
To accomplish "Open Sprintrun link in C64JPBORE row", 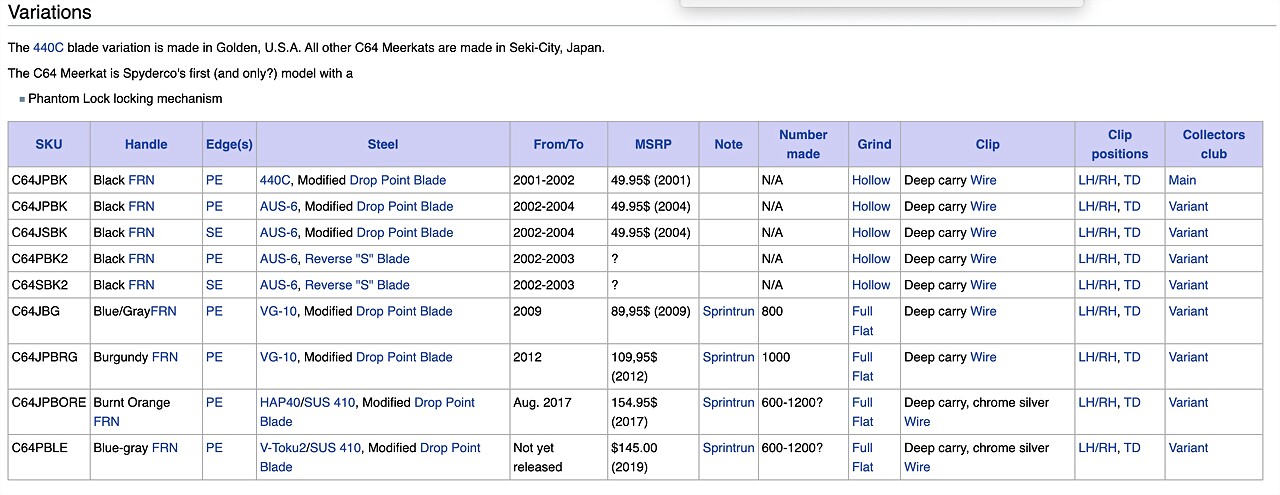I will 728,402.
